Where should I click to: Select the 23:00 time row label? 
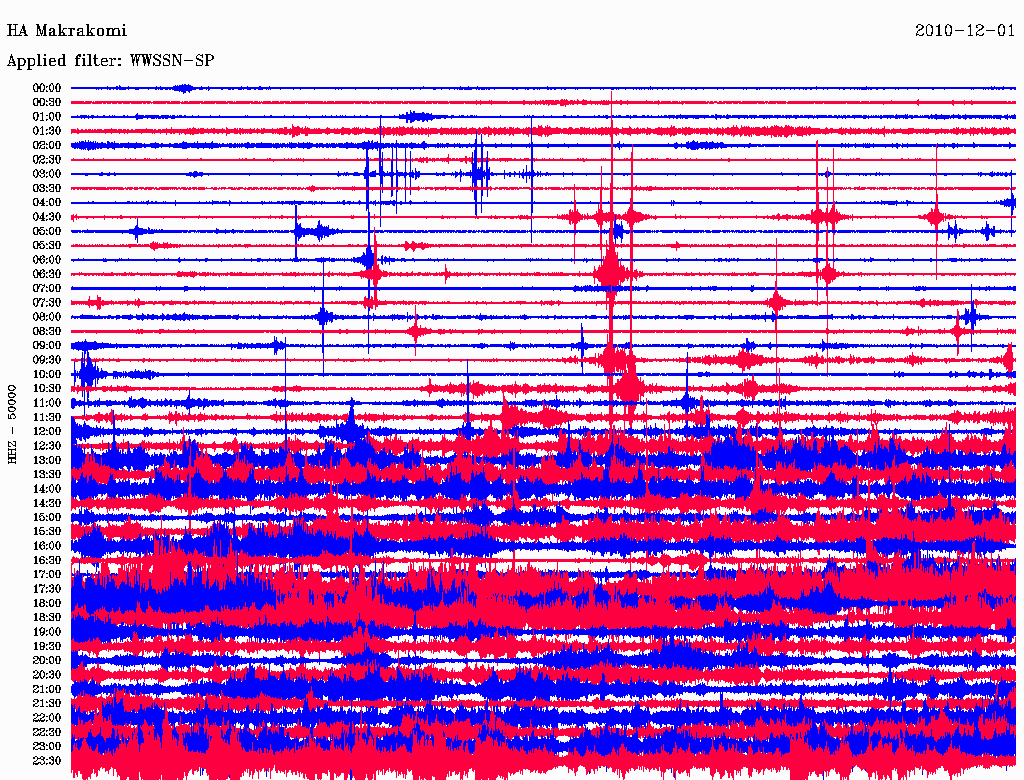(x=47, y=746)
